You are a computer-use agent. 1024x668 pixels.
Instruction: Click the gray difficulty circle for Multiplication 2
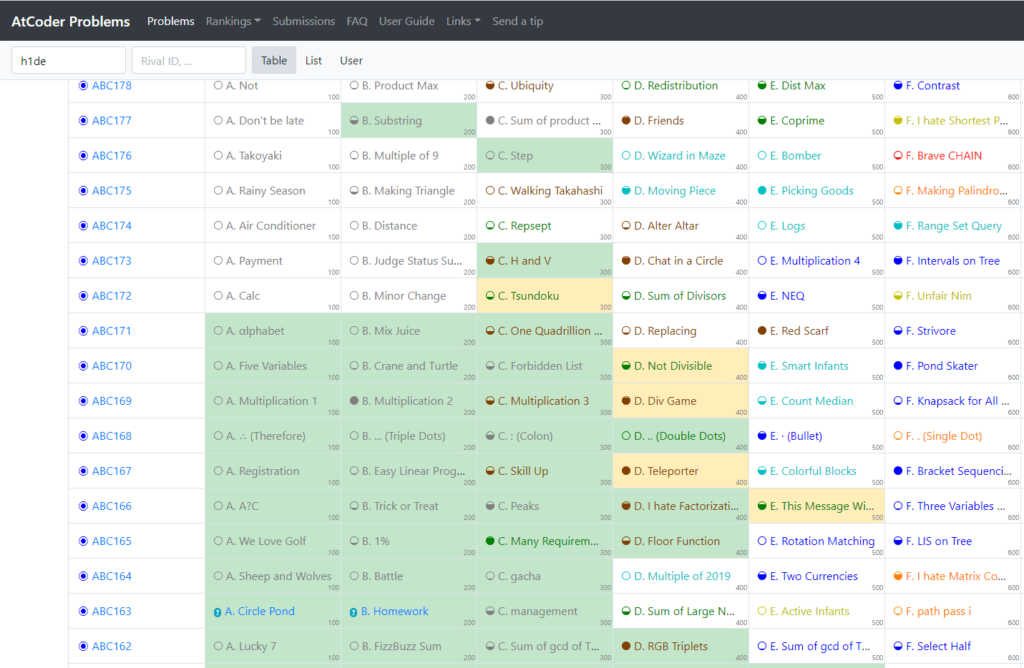click(354, 401)
